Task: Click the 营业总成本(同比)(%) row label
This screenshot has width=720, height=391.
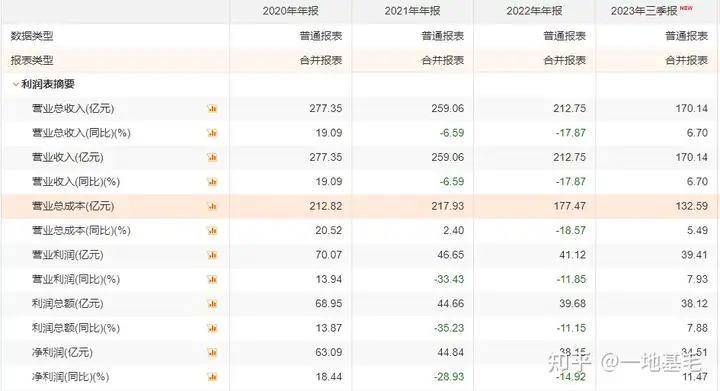Action: (81, 230)
